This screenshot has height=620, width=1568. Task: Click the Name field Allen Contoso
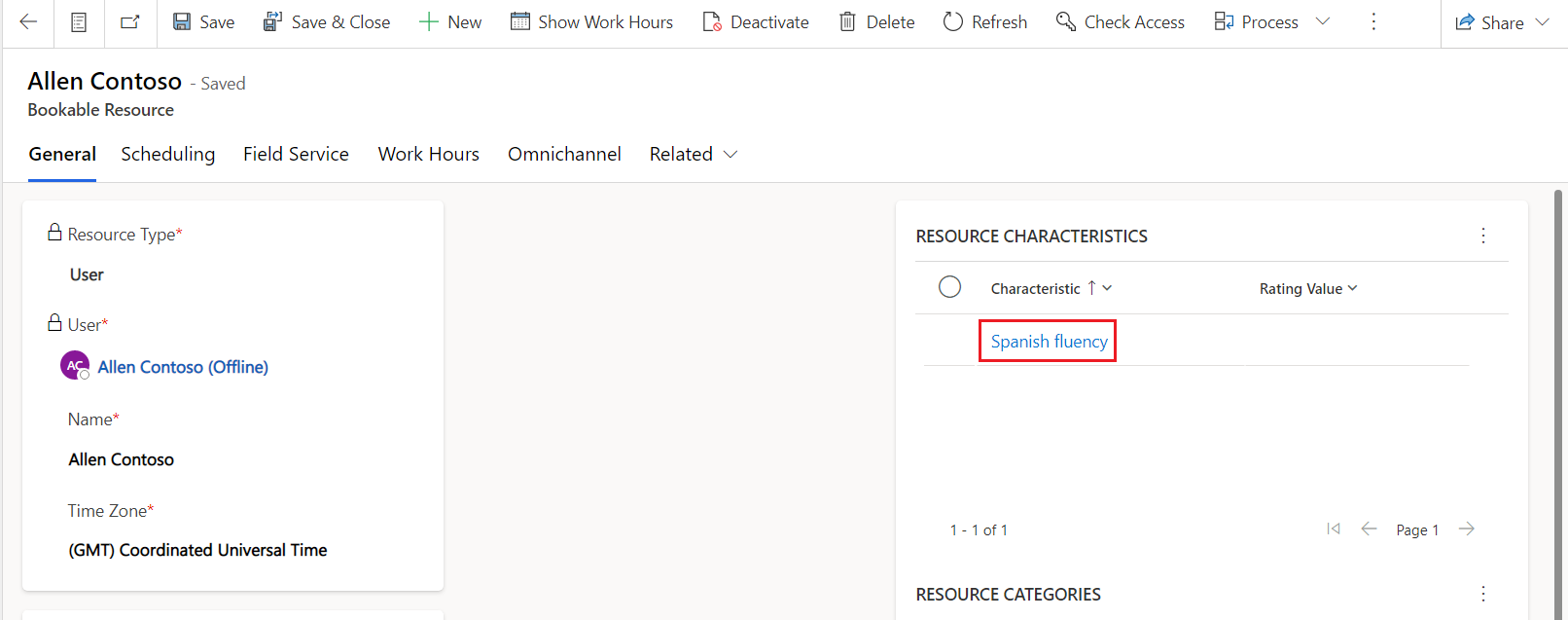point(122,459)
